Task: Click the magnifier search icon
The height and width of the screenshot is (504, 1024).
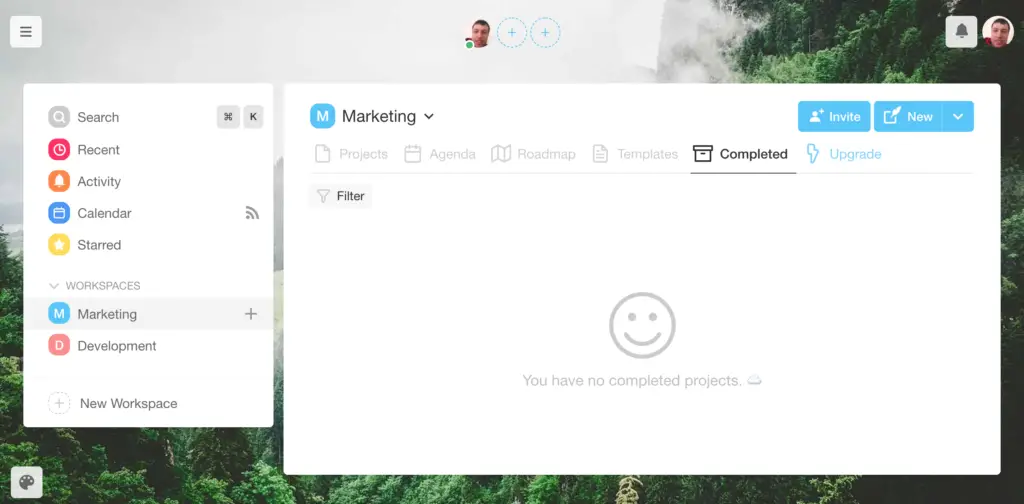Action: [x=59, y=118]
